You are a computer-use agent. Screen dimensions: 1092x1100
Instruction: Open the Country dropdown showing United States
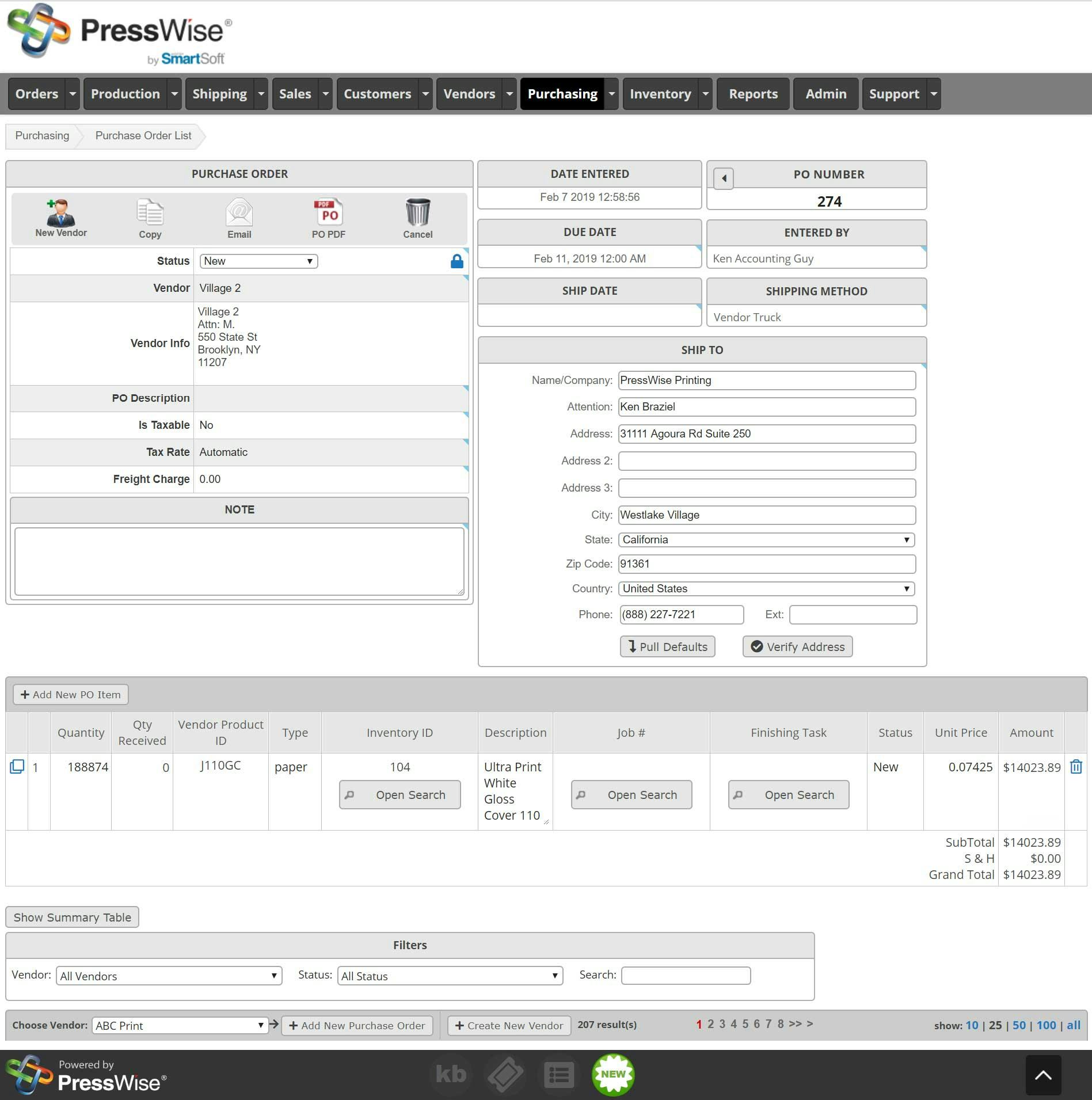click(x=766, y=589)
